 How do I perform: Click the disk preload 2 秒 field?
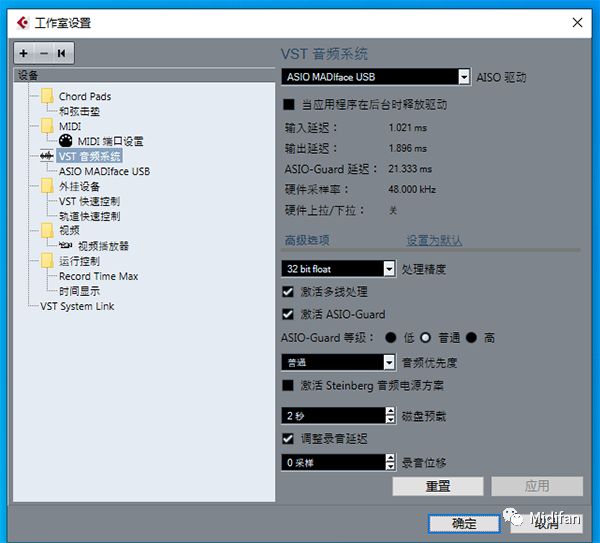click(333, 415)
